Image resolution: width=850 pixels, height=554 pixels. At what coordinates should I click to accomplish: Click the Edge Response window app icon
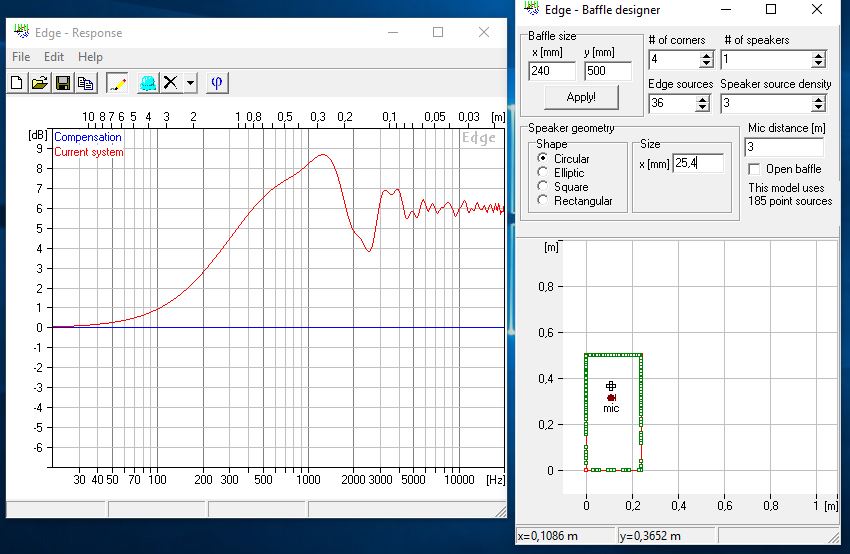pyautogui.click(x=22, y=31)
